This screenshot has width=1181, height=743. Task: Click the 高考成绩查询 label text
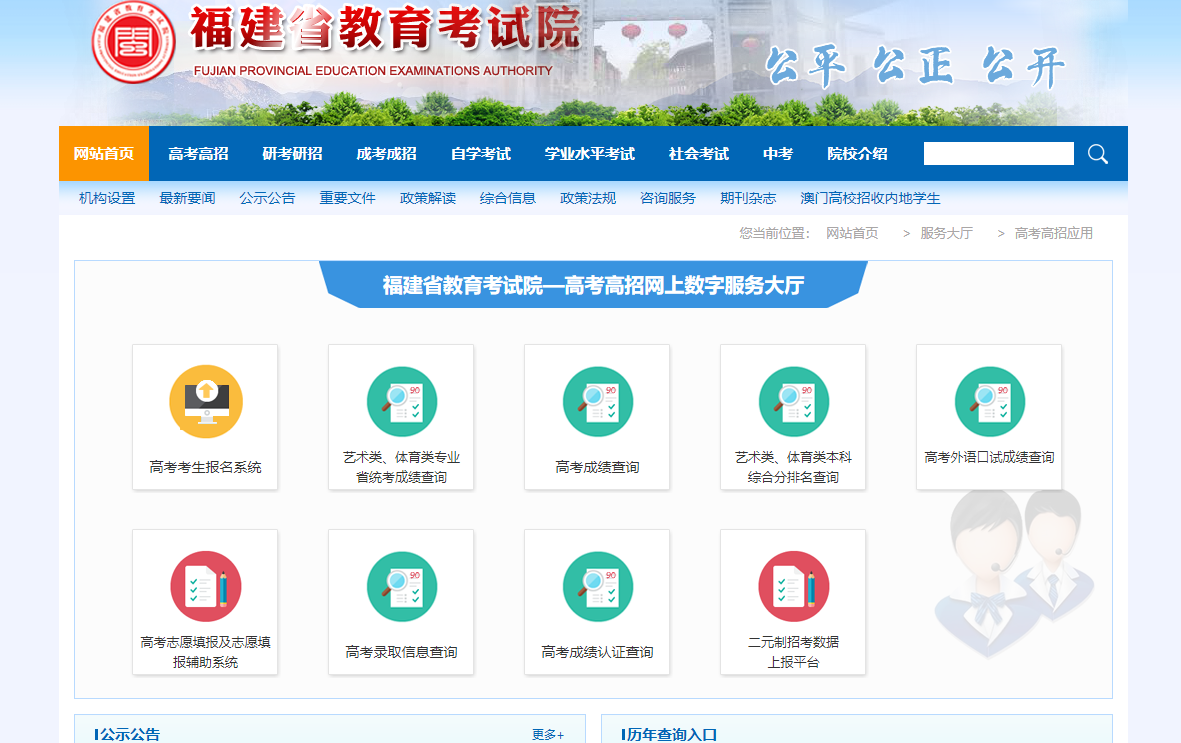(597, 467)
